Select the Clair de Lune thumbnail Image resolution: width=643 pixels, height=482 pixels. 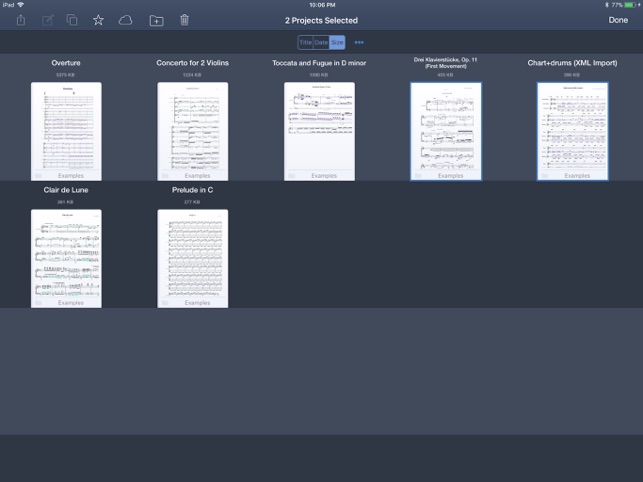click(x=66, y=258)
